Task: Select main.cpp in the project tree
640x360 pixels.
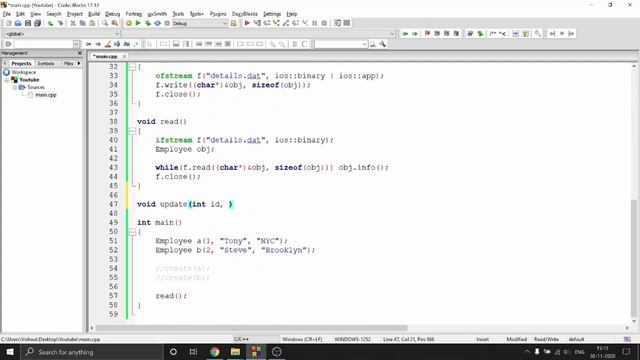Action: (45, 95)
